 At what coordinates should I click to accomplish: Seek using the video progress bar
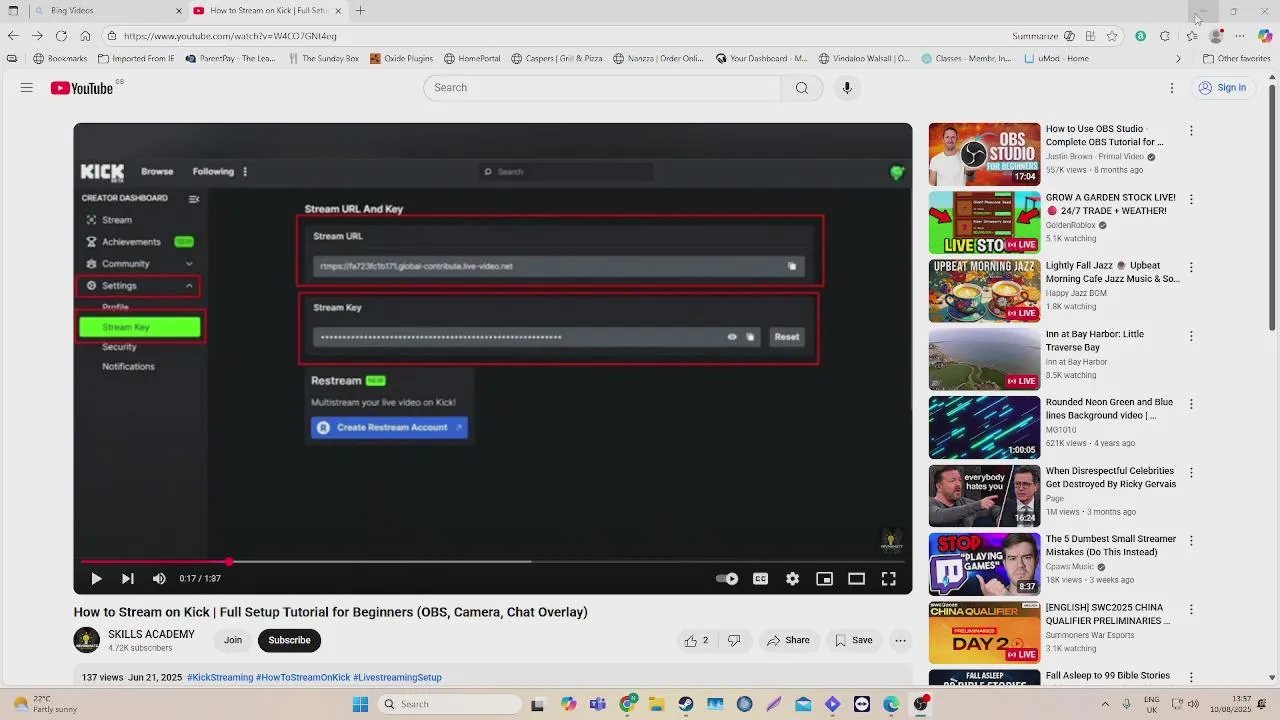click(x=492, y=562)
